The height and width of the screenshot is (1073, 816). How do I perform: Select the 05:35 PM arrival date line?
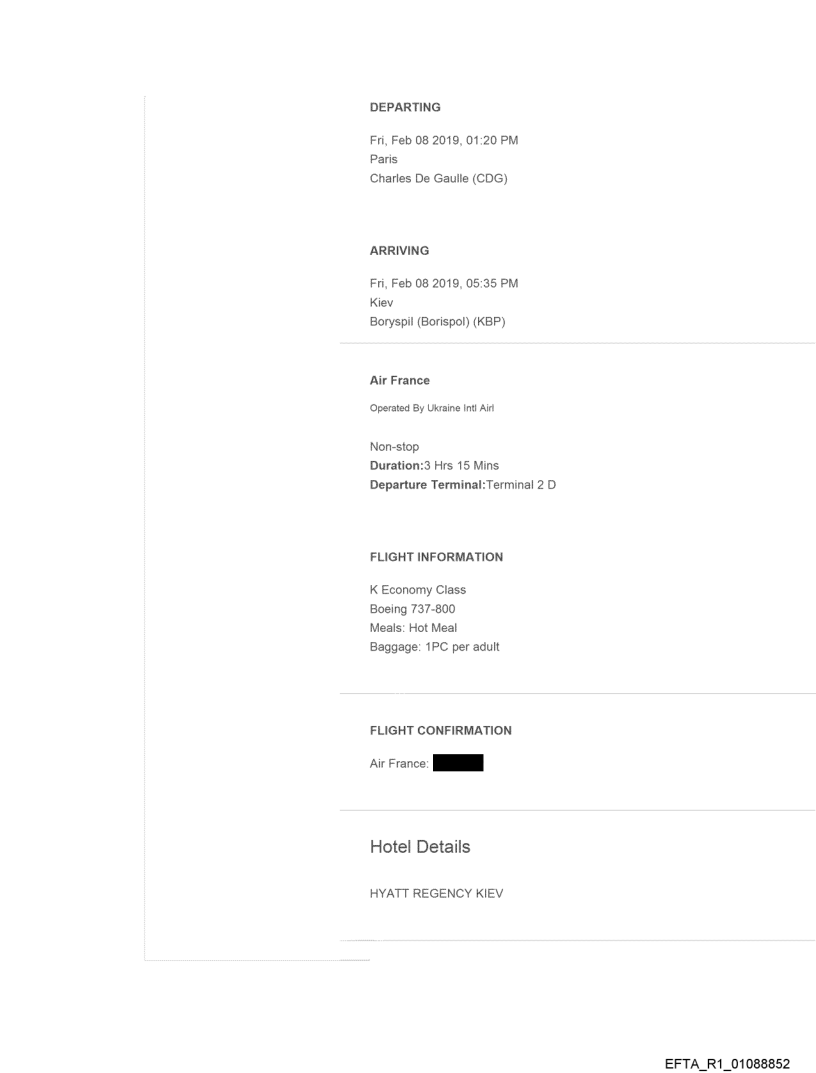coord(443,283)
